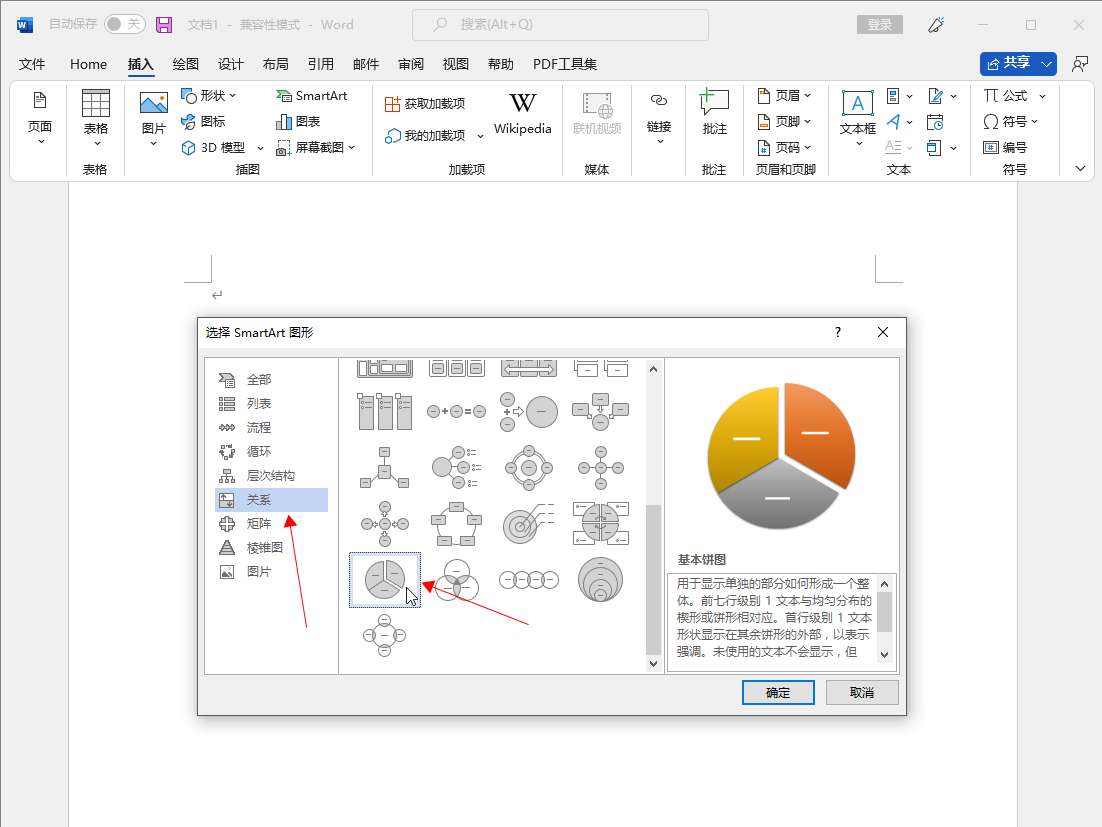Open the pen/coming soon icon
This screenshot has width=1102, height=827.
coord(935,25)
